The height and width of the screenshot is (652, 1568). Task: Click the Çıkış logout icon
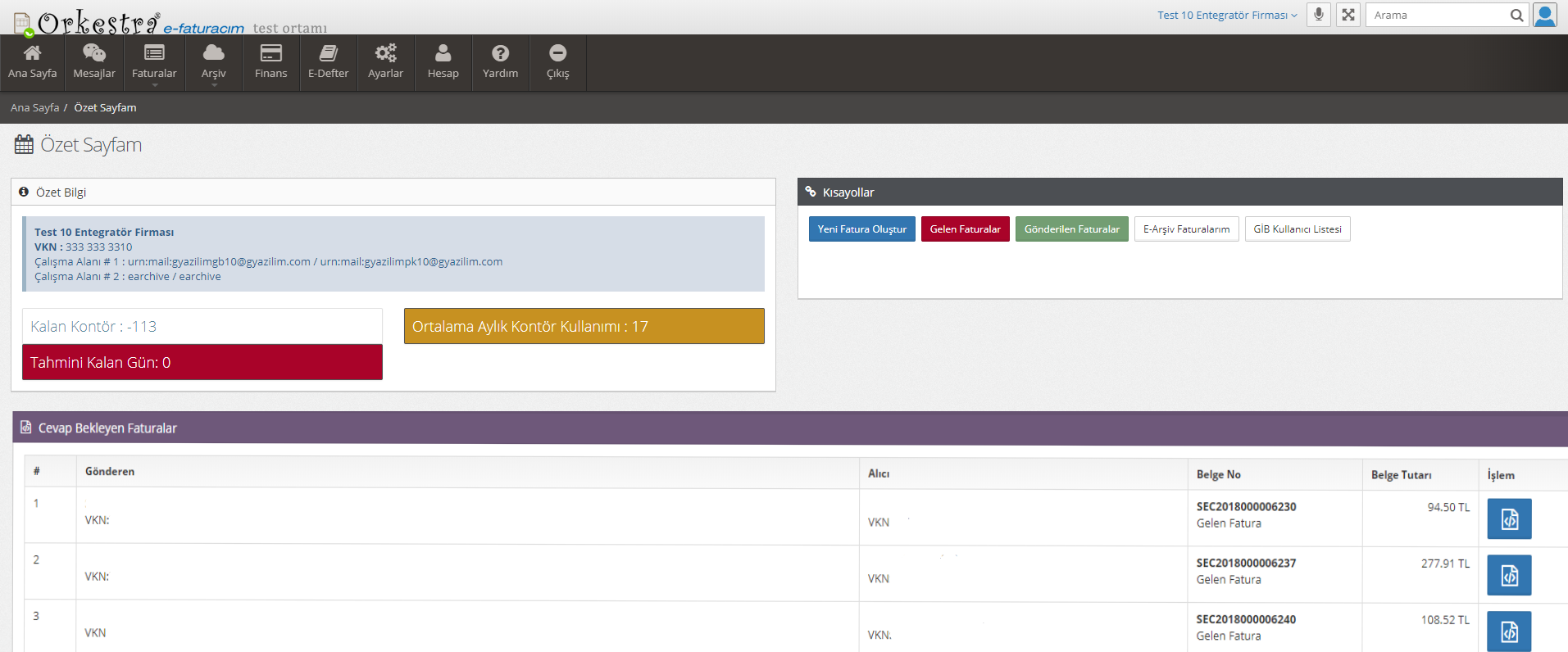point(557,54)
